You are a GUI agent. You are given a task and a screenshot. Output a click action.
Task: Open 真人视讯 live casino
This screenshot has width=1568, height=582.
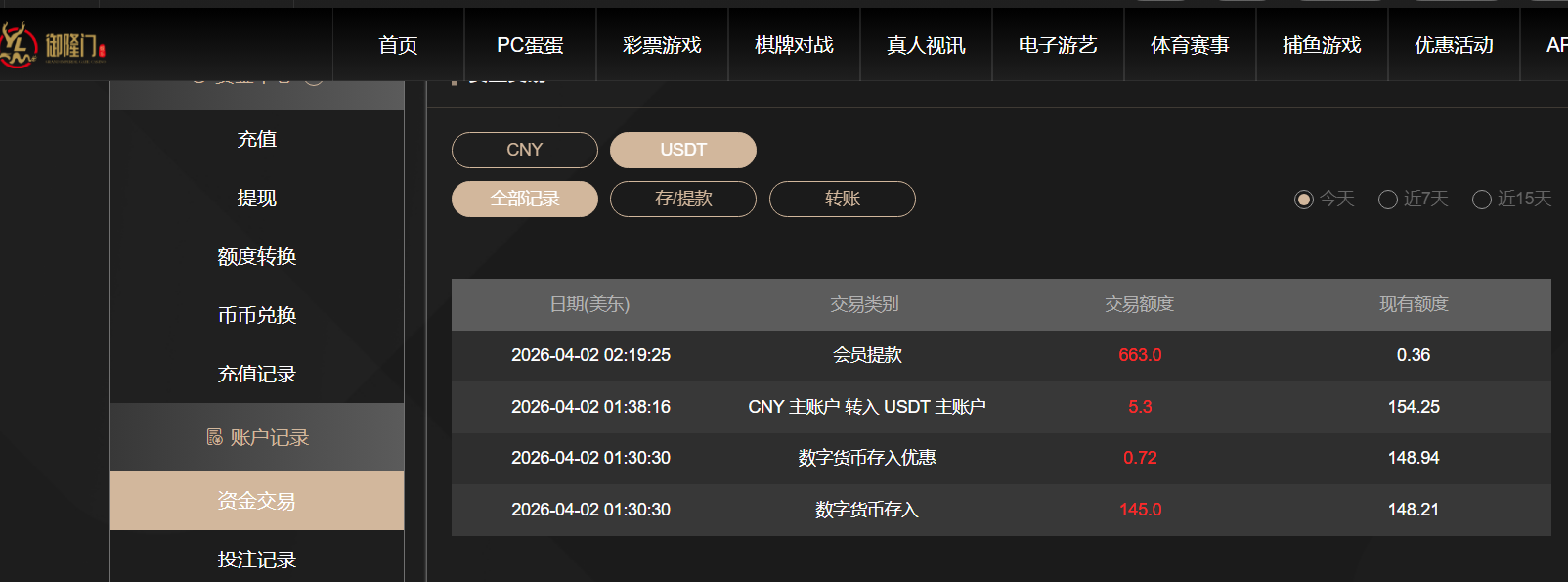pos(925,44)
